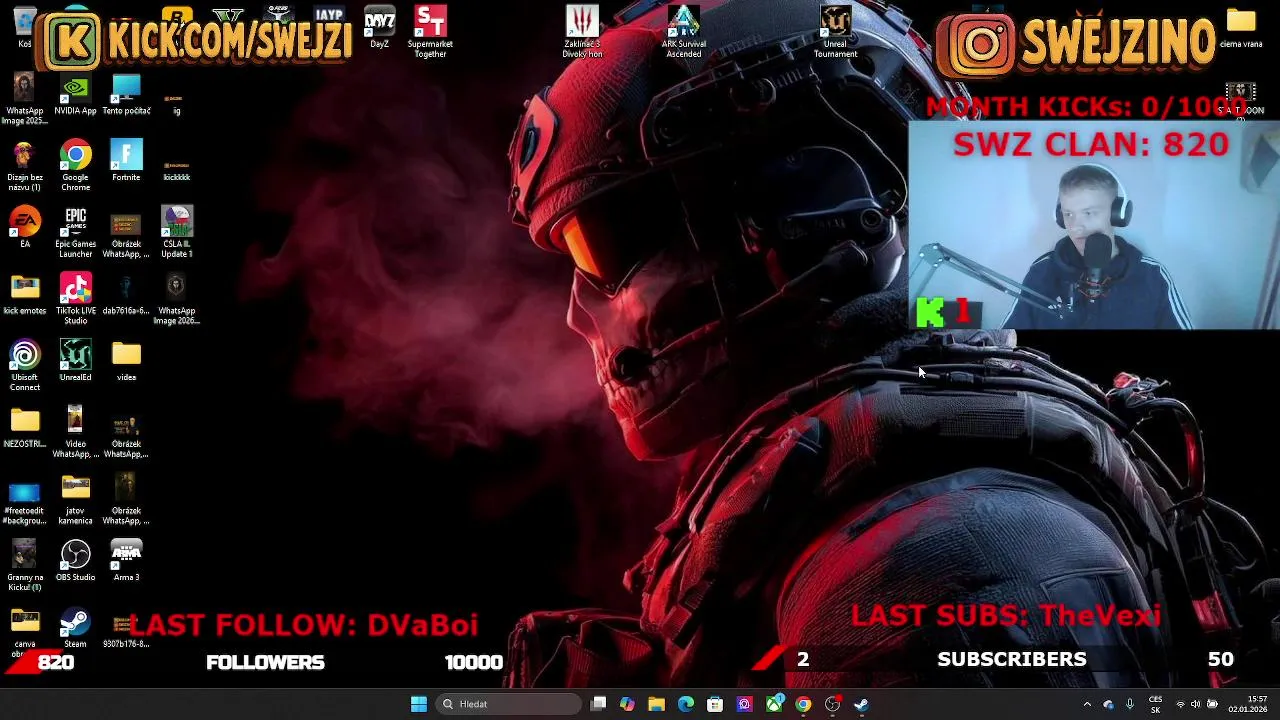Launch Unreal Tournament from the desktop

pyautogui.click(x=835, y=32)
